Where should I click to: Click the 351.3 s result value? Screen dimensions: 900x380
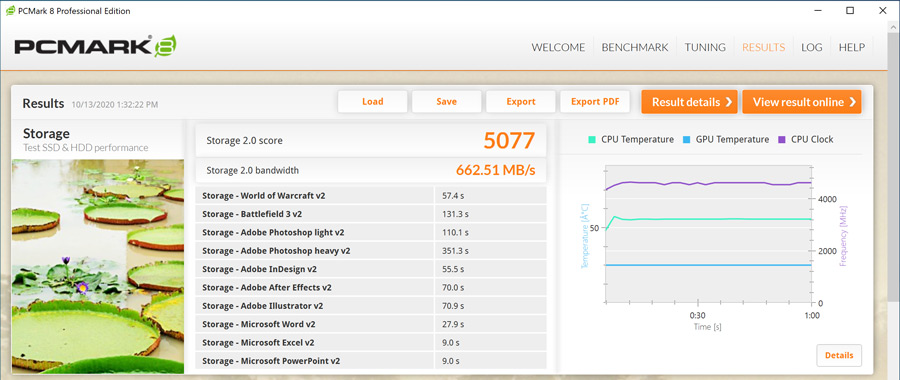point(456,251)
